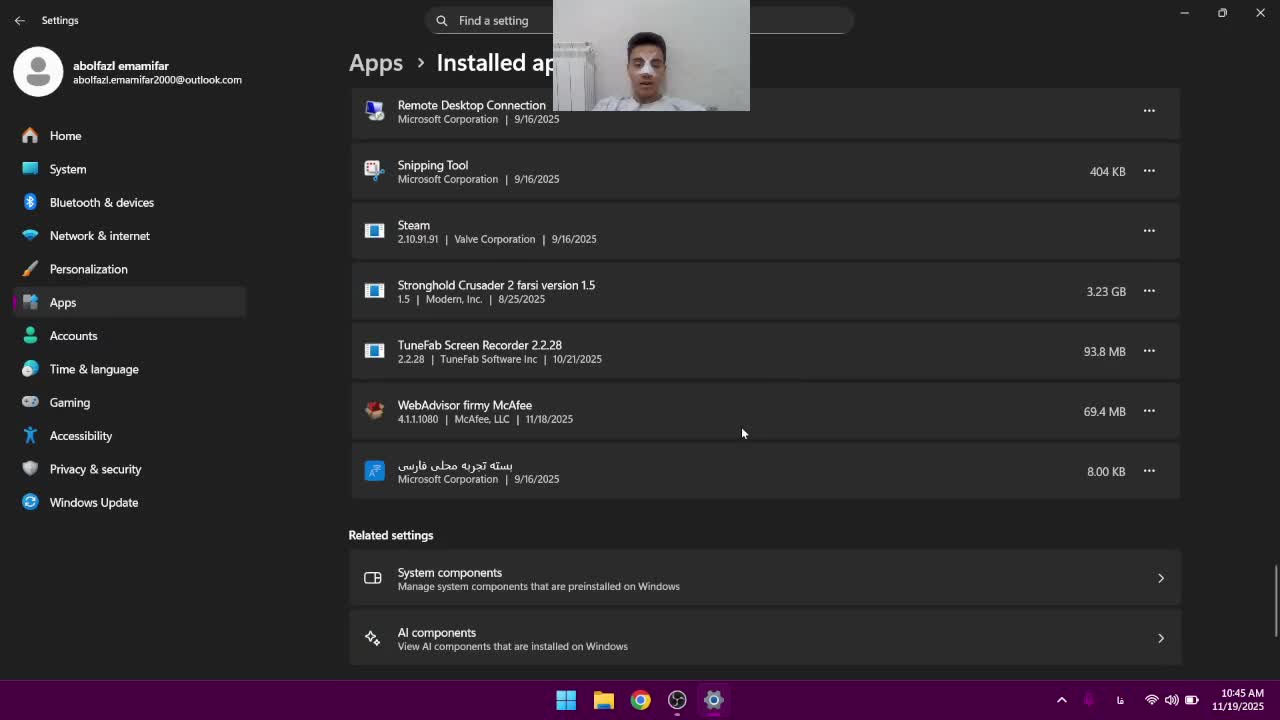
Task: Expand System components chevron arrow
Action: (x=1161, y=578)
